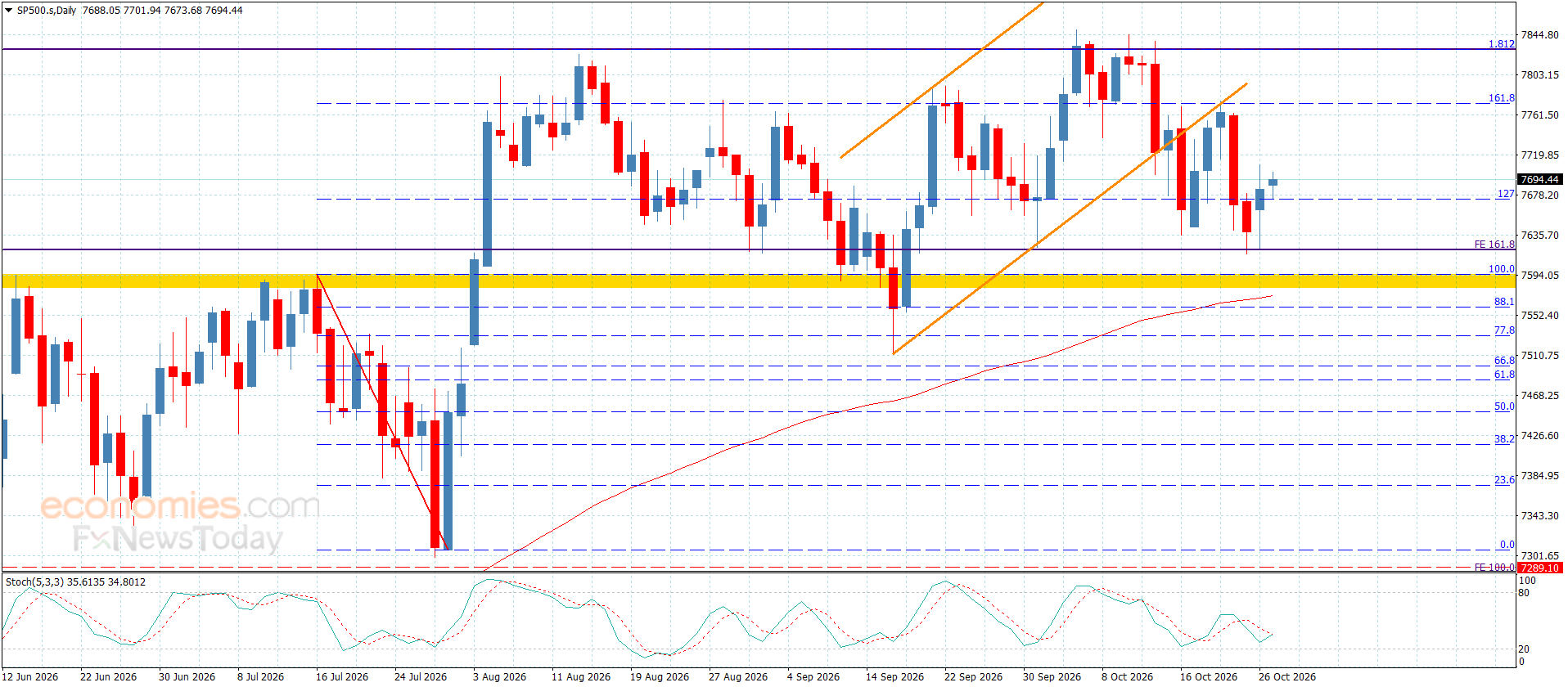Click the 26 Oct 2026 date marker
1568x687 pixels.
[1286, 676]
